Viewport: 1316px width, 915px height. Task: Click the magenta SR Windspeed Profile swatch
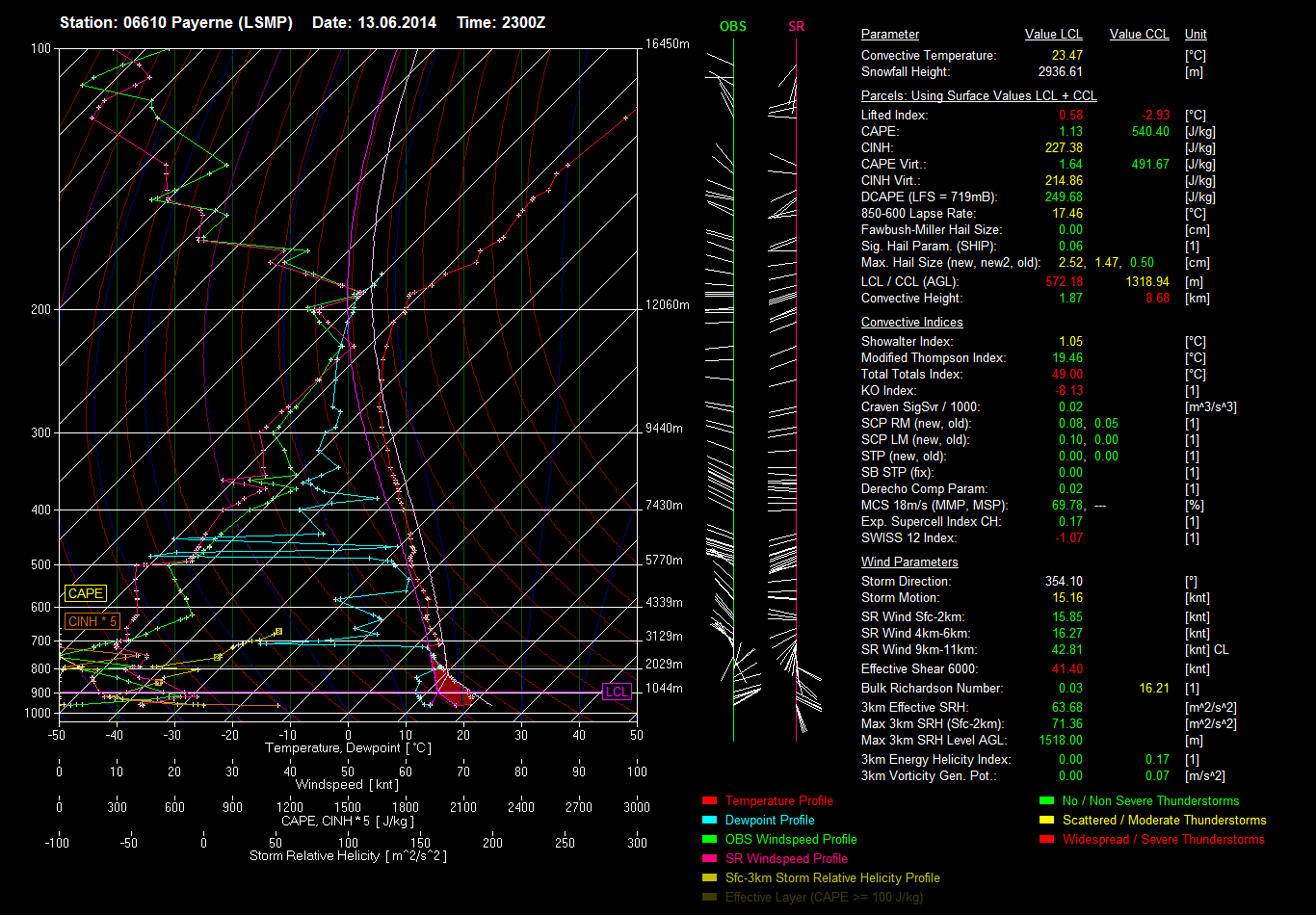(x=710, y=859)
